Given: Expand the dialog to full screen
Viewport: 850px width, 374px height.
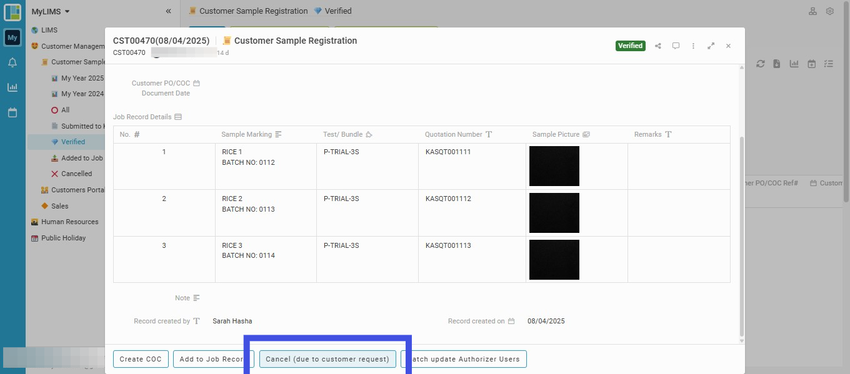Looking at the screenshot, I should (x=711, y=46).
